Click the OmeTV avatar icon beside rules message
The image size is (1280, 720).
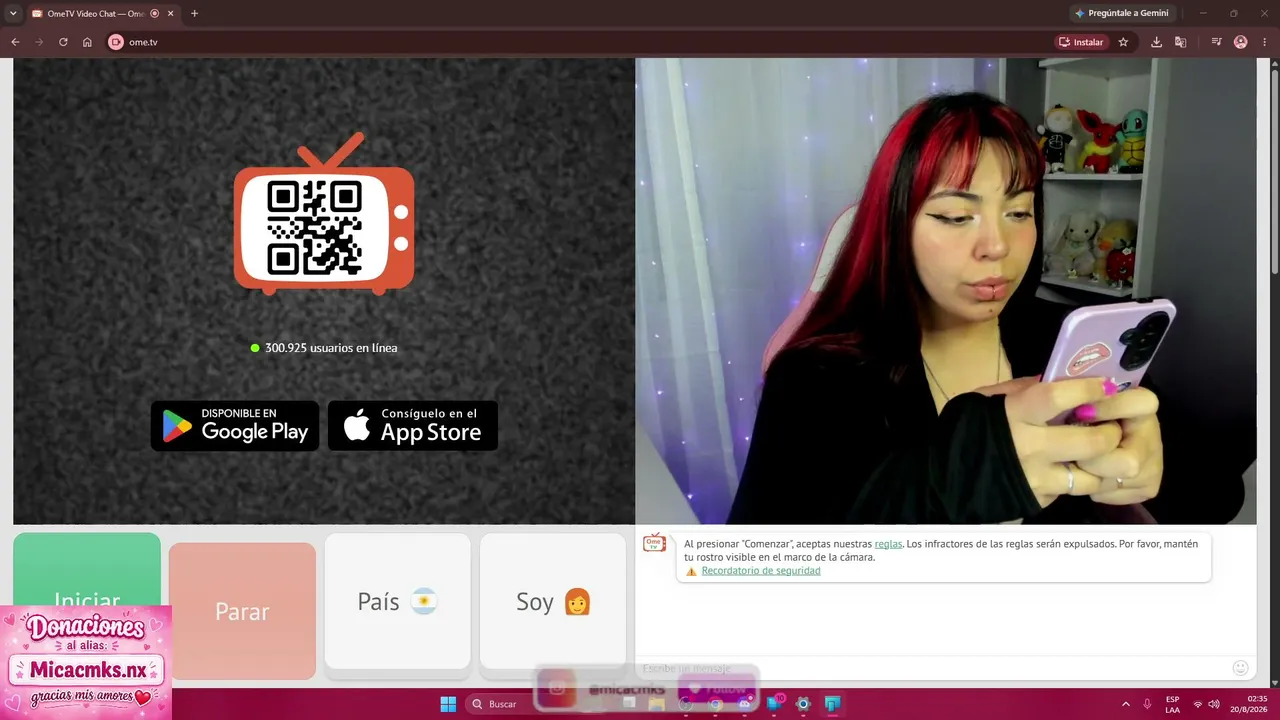point(654,543)
